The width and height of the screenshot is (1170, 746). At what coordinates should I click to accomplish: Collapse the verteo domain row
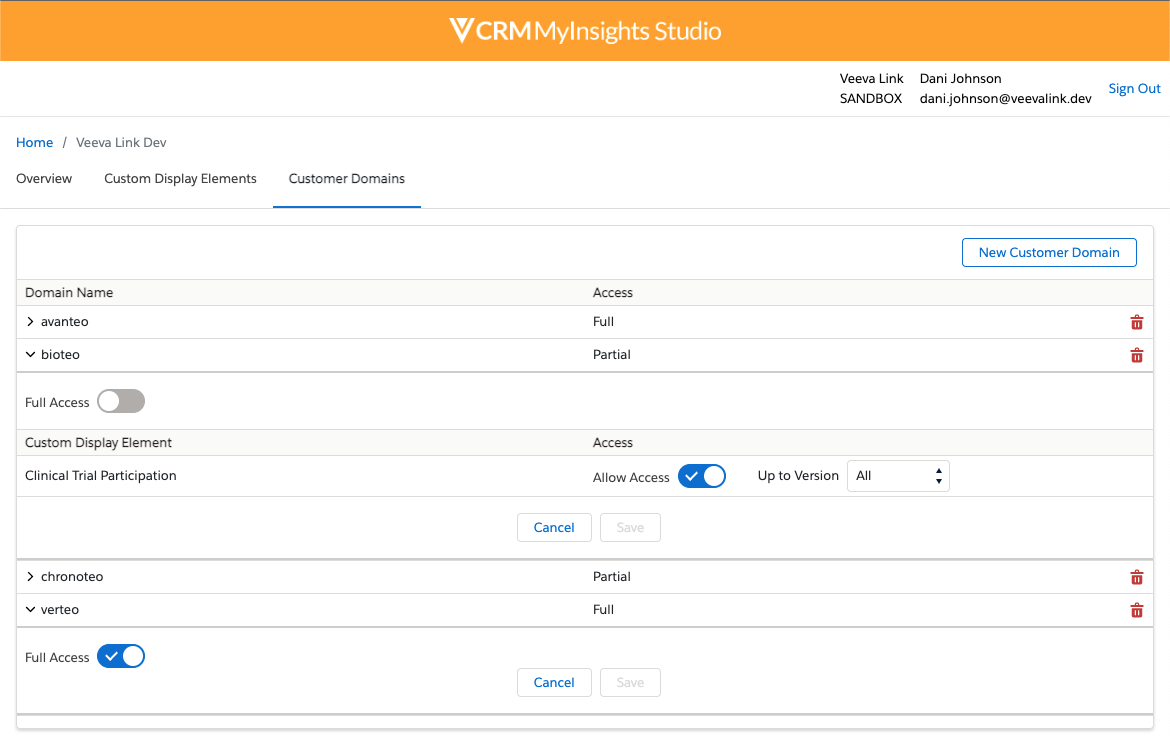31,610
